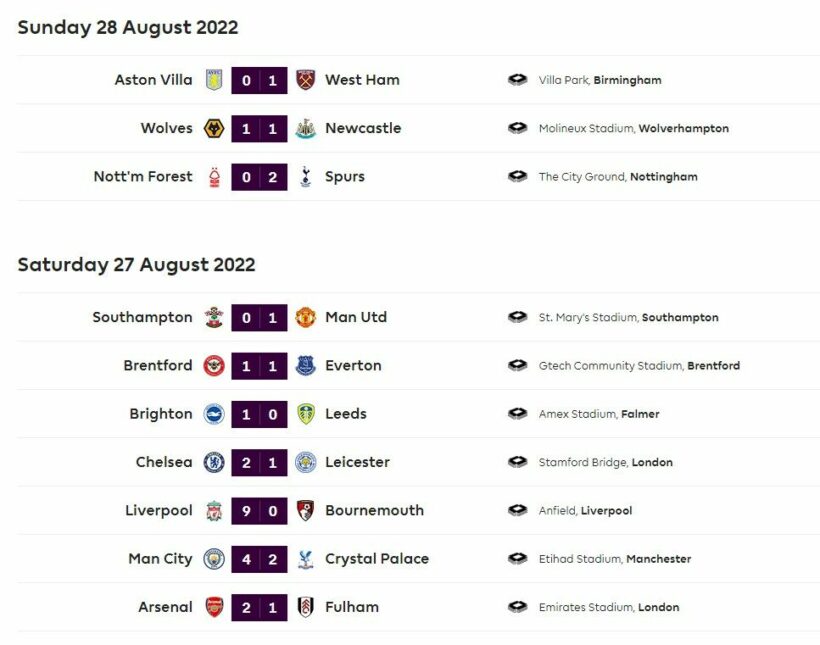Click stadium icon beside Anfield
The height and width of the screenshot is (645, 820).
click(x=517, y=510)
